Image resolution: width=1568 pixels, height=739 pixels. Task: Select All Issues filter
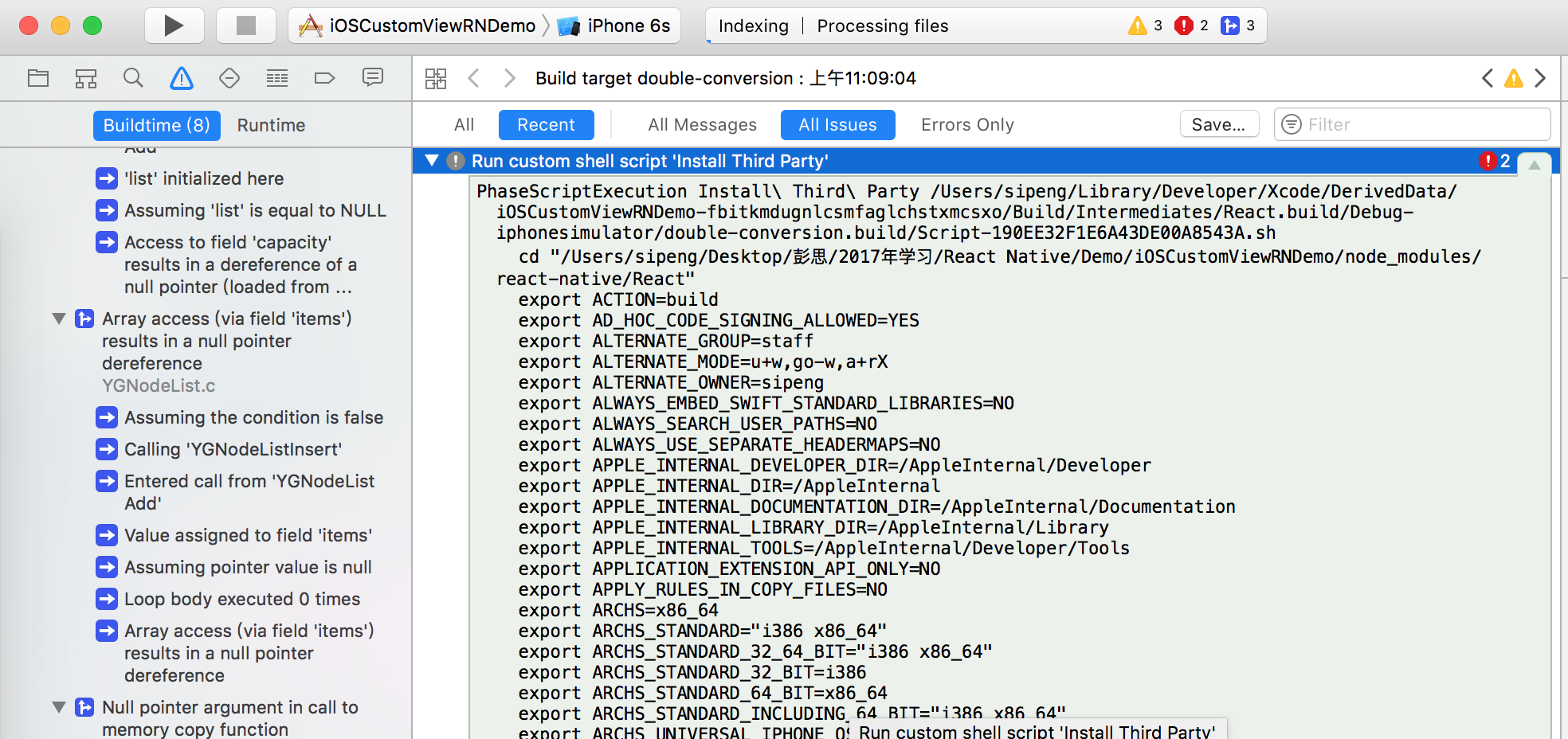coord(838,125)
